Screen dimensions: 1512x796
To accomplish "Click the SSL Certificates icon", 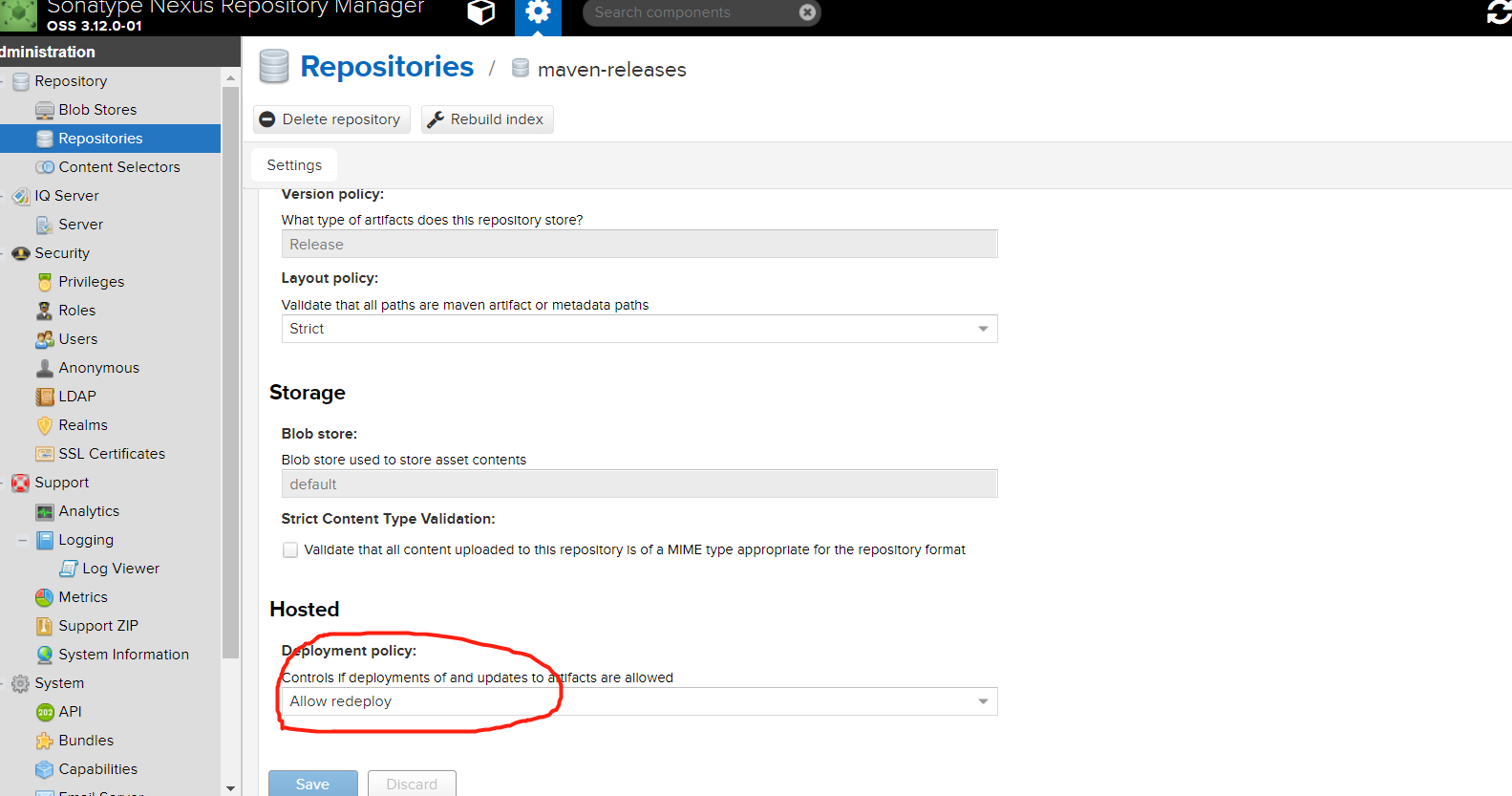I will [x=45, y=454].
